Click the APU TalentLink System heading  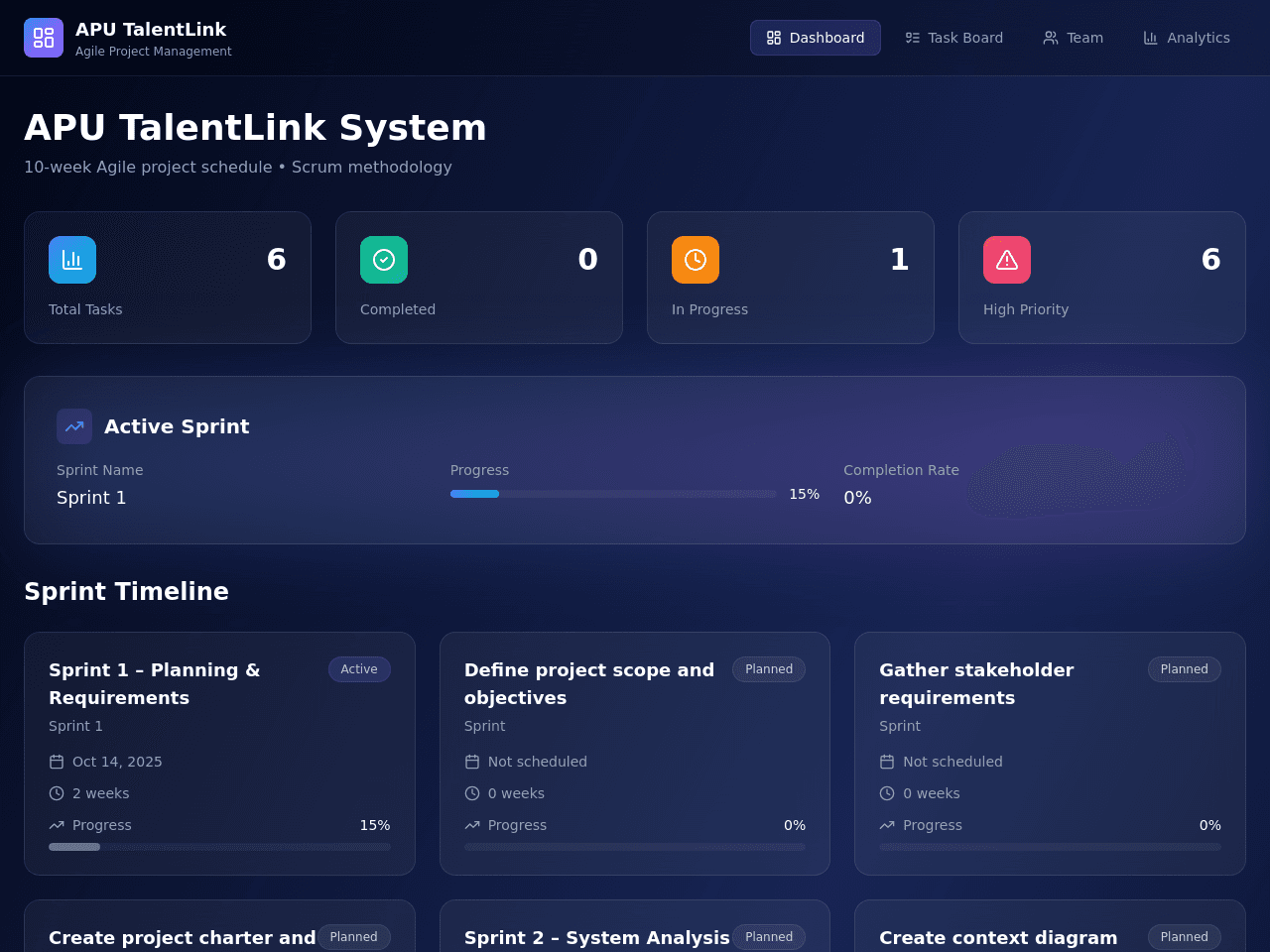[255, 128]
